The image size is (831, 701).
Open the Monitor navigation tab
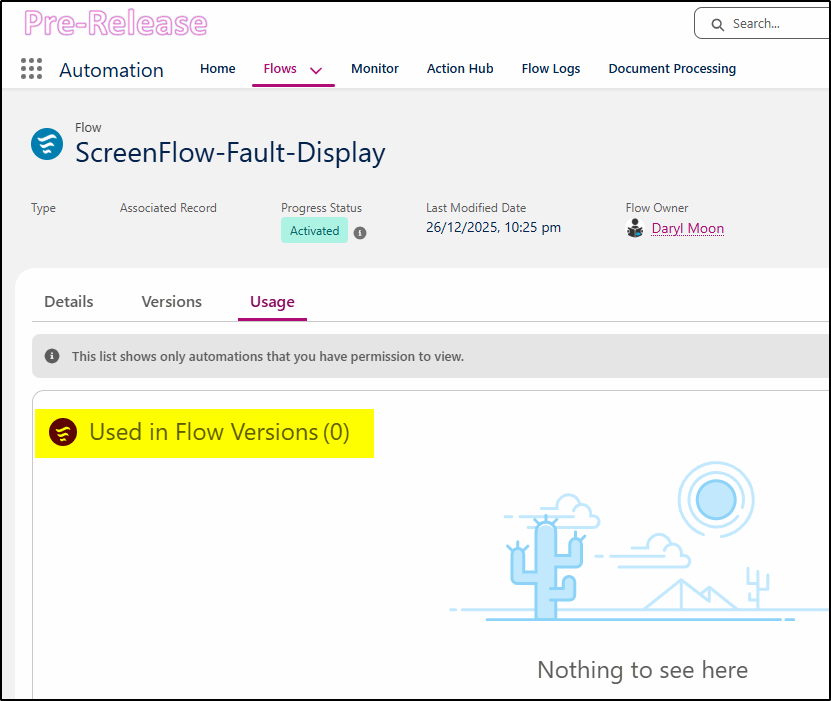click(375, 69)
